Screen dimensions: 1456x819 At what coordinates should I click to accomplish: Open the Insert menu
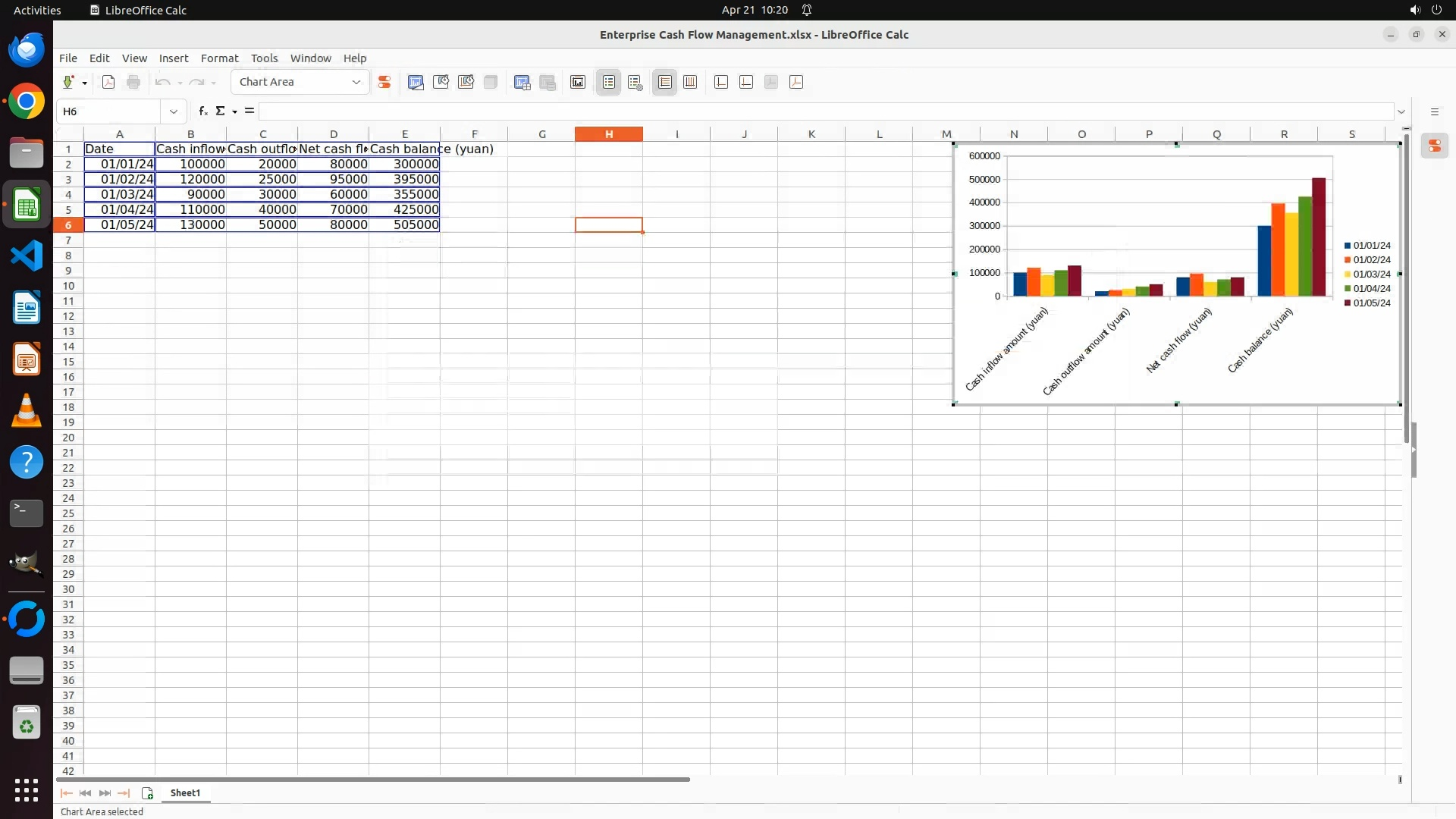coord(173,58)
